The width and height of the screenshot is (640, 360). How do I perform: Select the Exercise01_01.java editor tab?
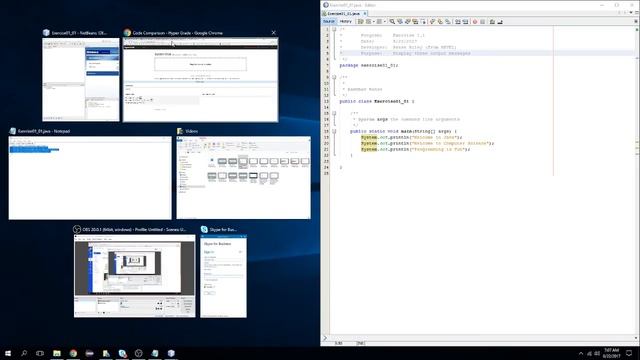click(344, 13)
